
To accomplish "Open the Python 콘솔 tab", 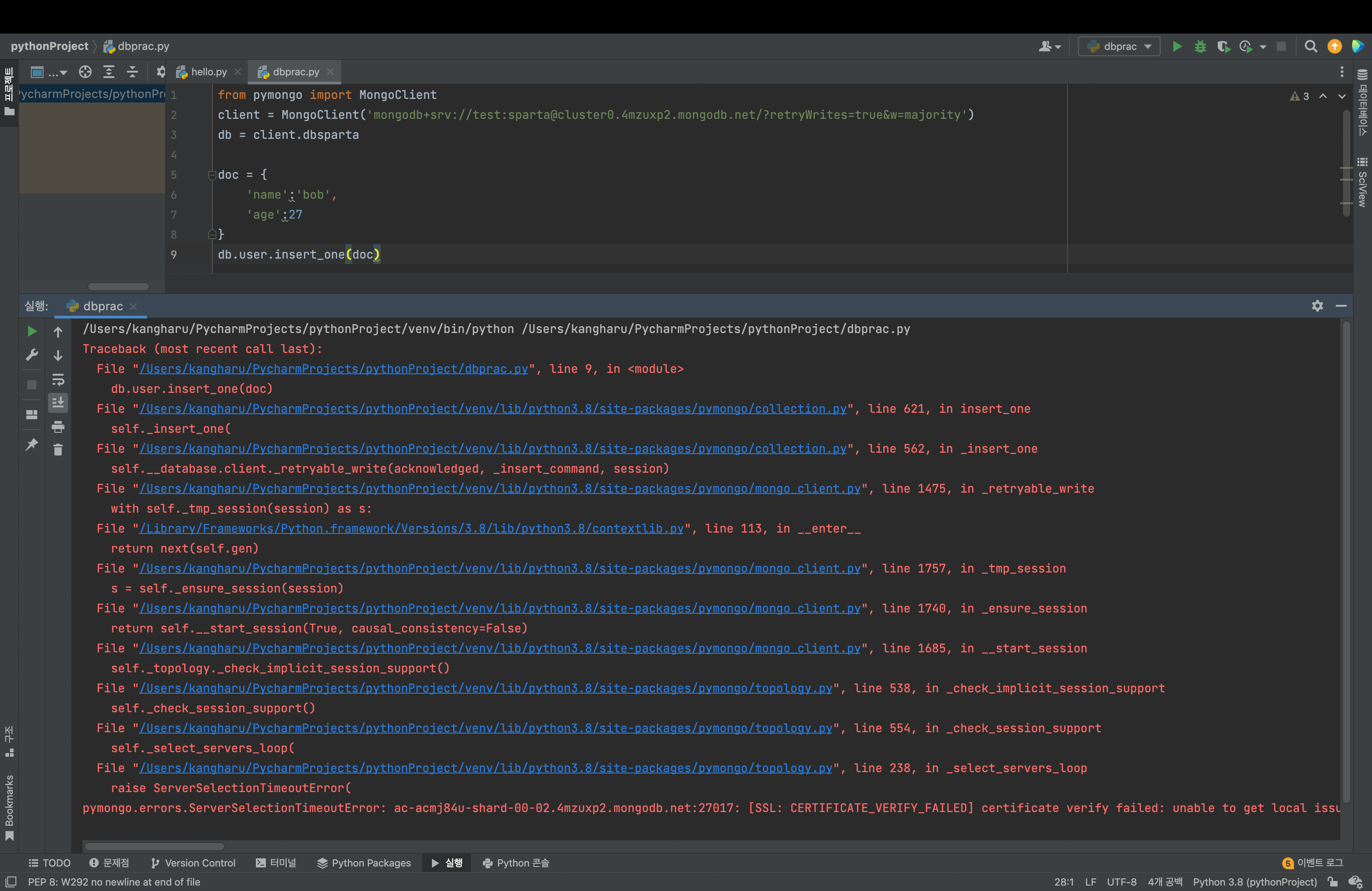I will point(516,863).
